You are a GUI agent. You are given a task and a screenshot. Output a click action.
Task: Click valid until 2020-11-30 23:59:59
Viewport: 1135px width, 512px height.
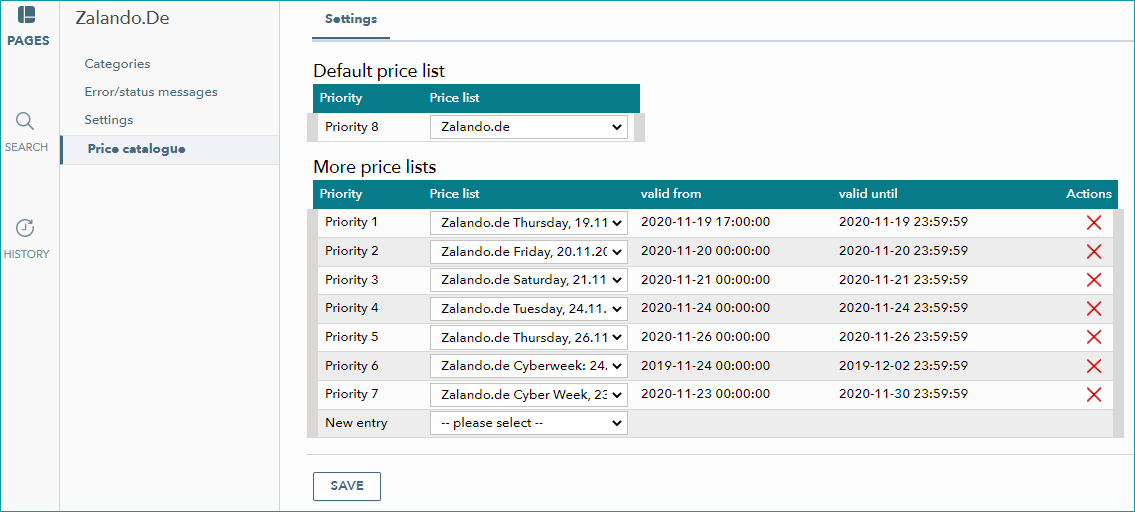[903, 394]
